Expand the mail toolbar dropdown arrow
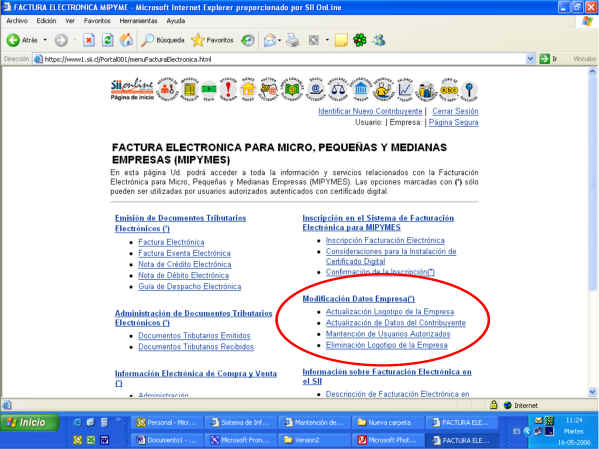The height and width of the screenshot is (449, 599). tap(280, 40)
